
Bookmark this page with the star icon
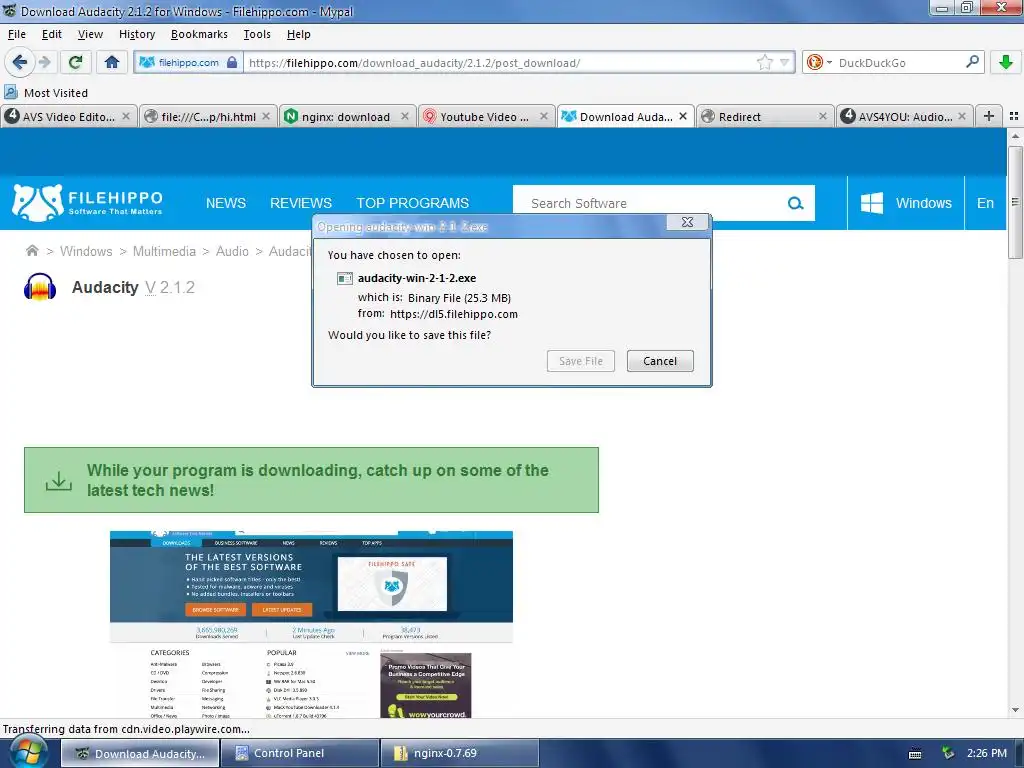(x=765, y=63)
